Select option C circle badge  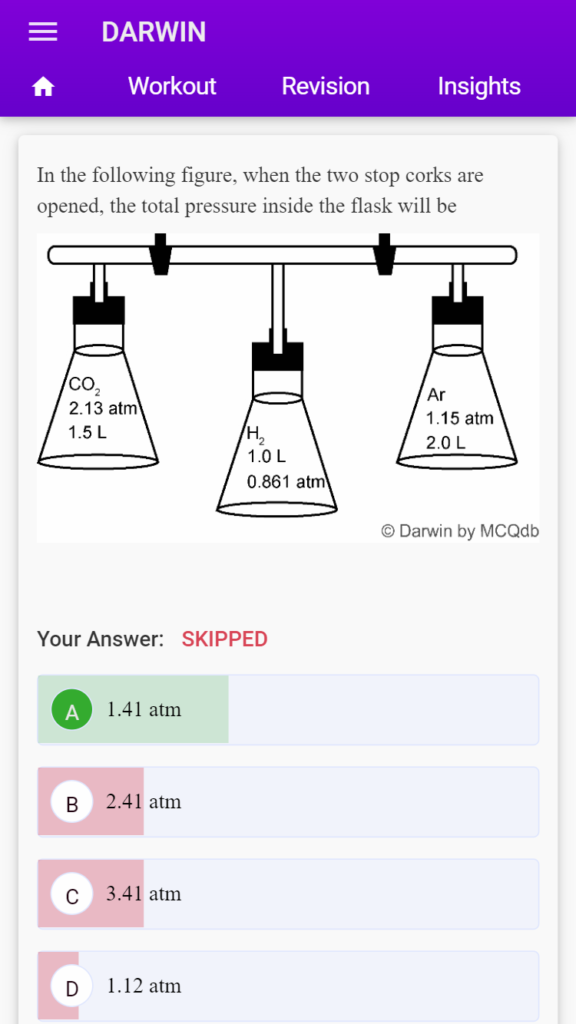click(72, 894)
